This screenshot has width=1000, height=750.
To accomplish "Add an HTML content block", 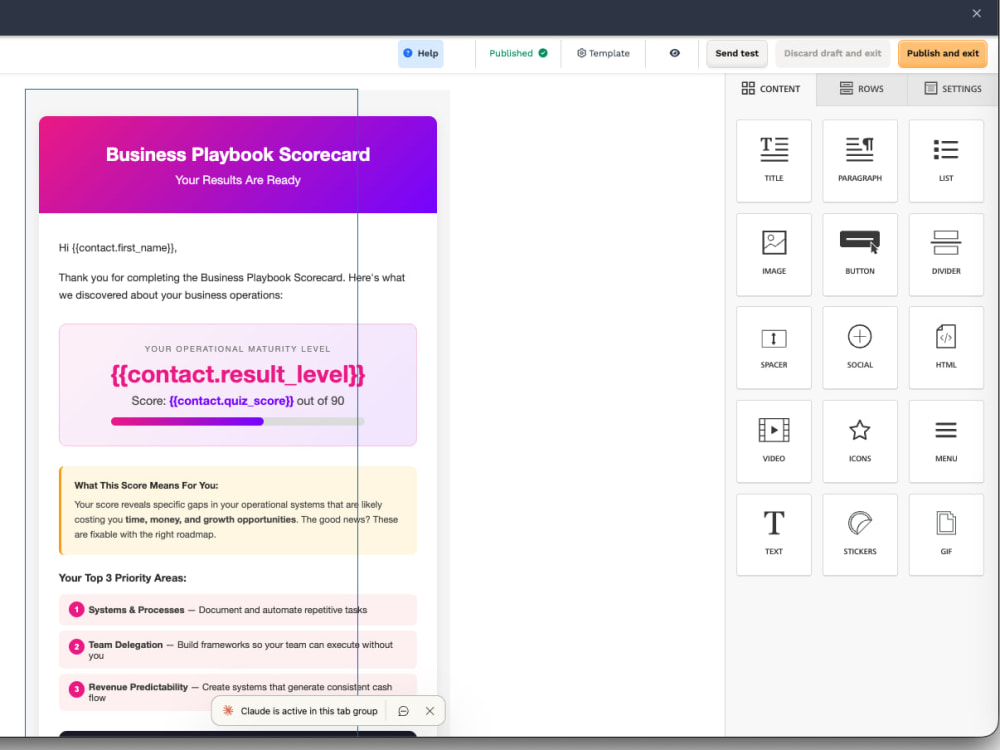I will [x=946, y=348].
